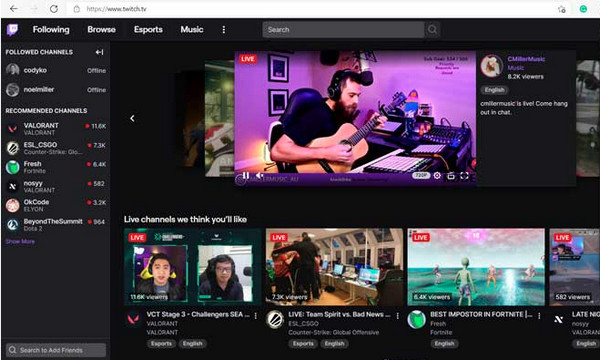Toggle theatre mode on the player
This screenshot has width=600, height=360.
click(x=451, y=176)
